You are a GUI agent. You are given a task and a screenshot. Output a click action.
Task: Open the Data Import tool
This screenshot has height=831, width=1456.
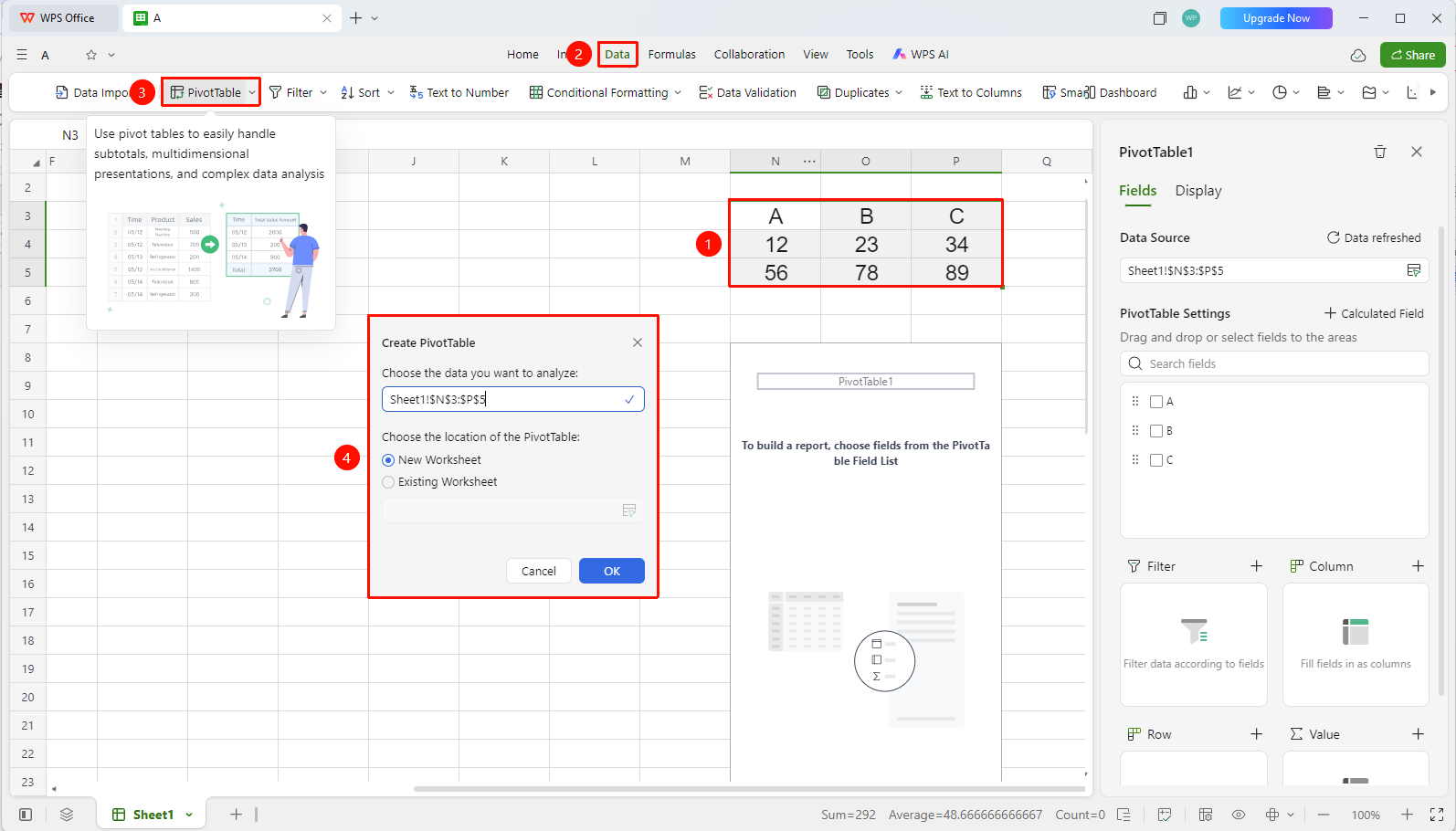pyautogui.click(x=92, y=92)
